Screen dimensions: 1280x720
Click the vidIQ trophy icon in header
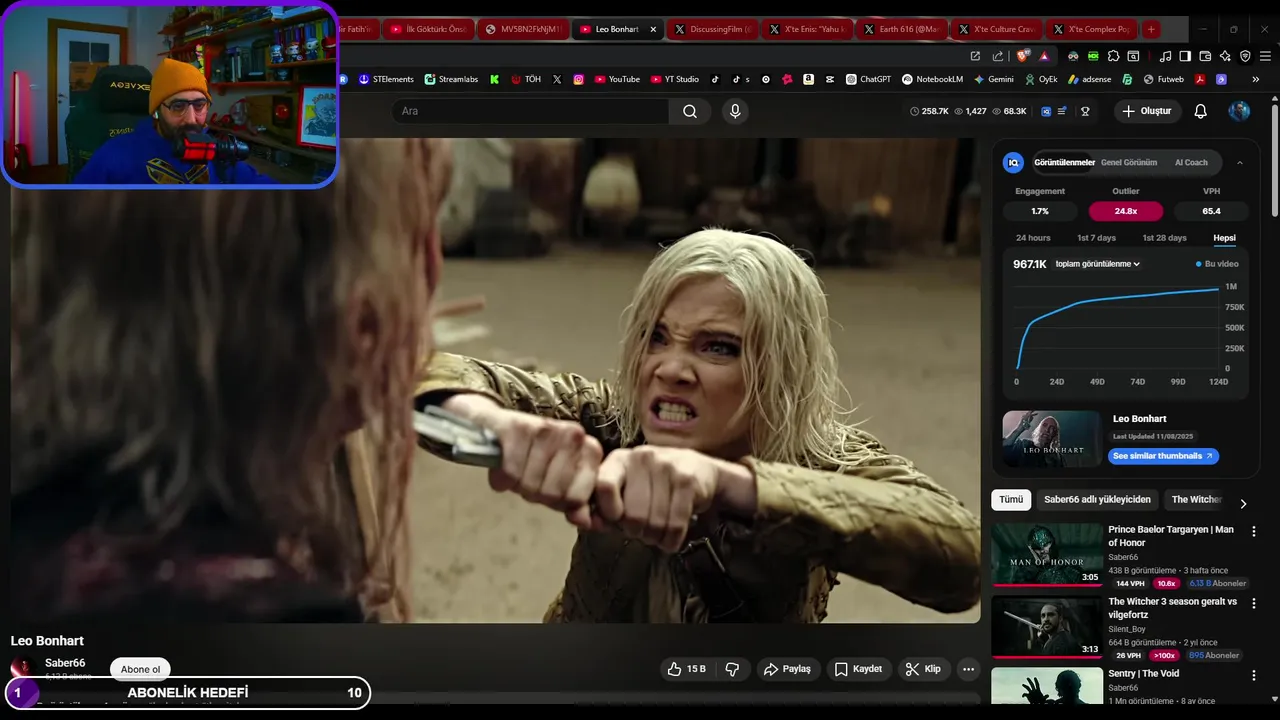[x=1085, y=111]
